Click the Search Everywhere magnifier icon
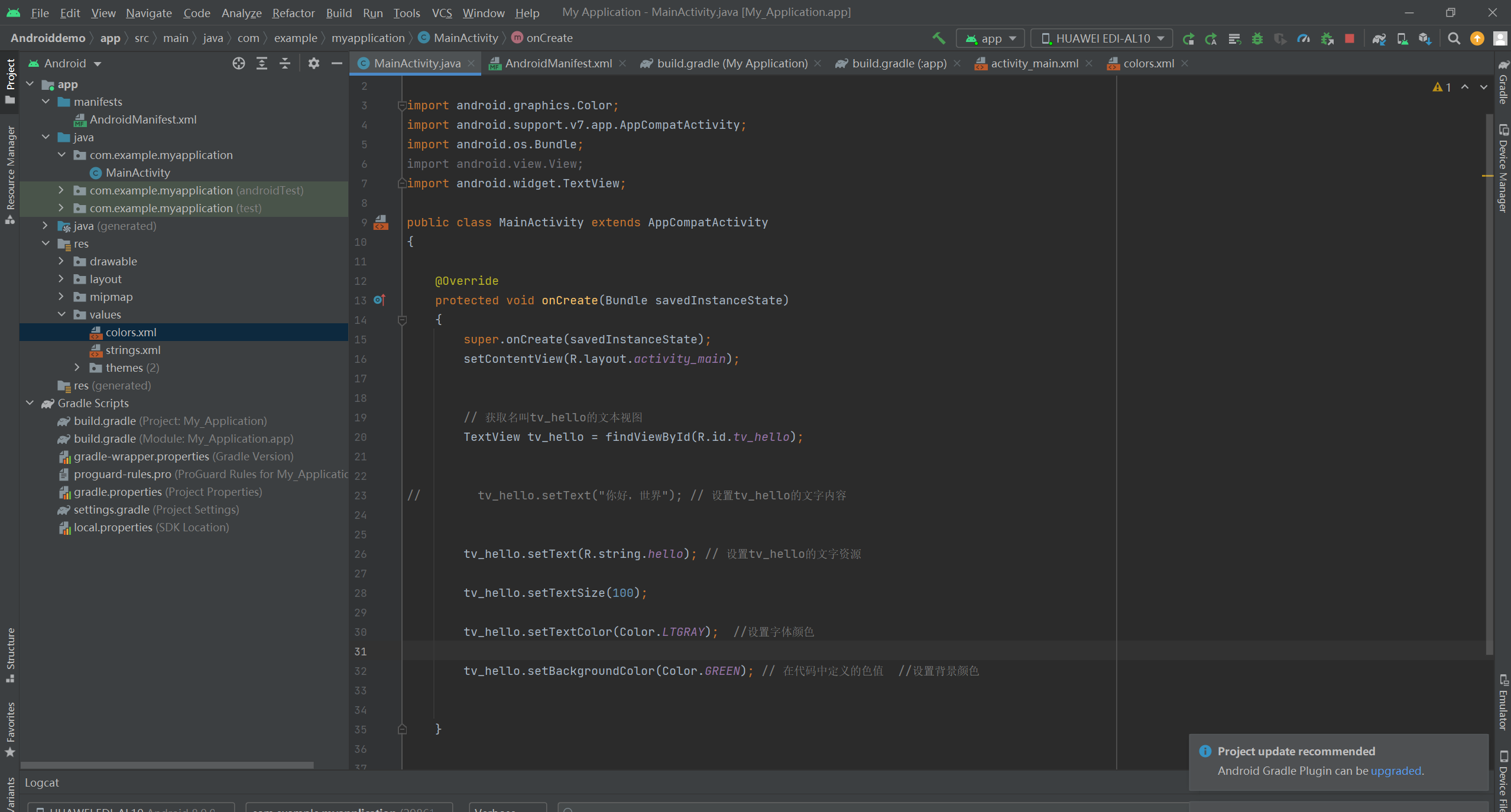Viewport: 1511px width, 812px height. [1454, 38]
